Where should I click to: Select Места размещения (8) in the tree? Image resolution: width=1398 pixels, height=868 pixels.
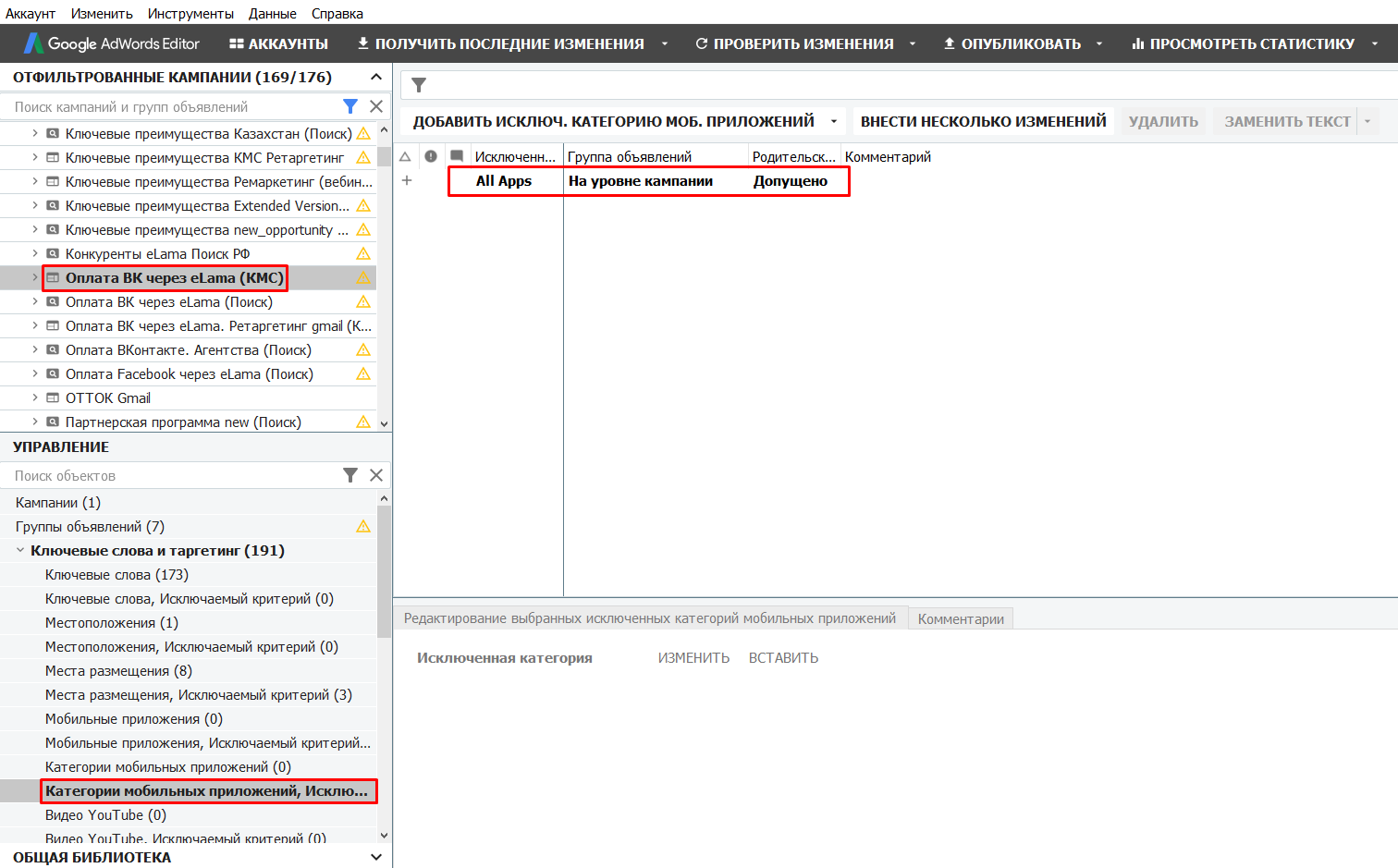tap(118, 671)
